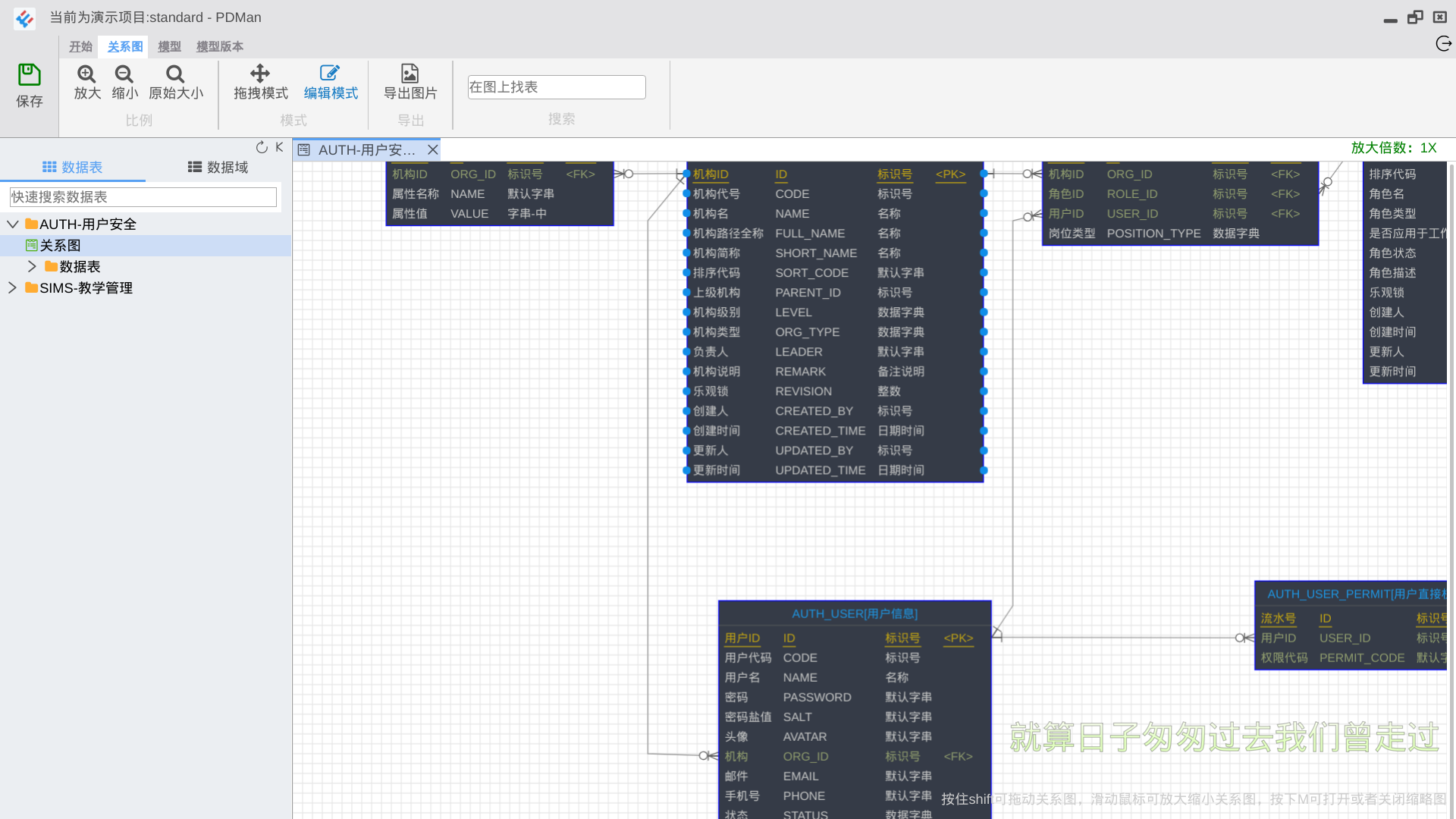Select the 数据字段 tab

217,167
